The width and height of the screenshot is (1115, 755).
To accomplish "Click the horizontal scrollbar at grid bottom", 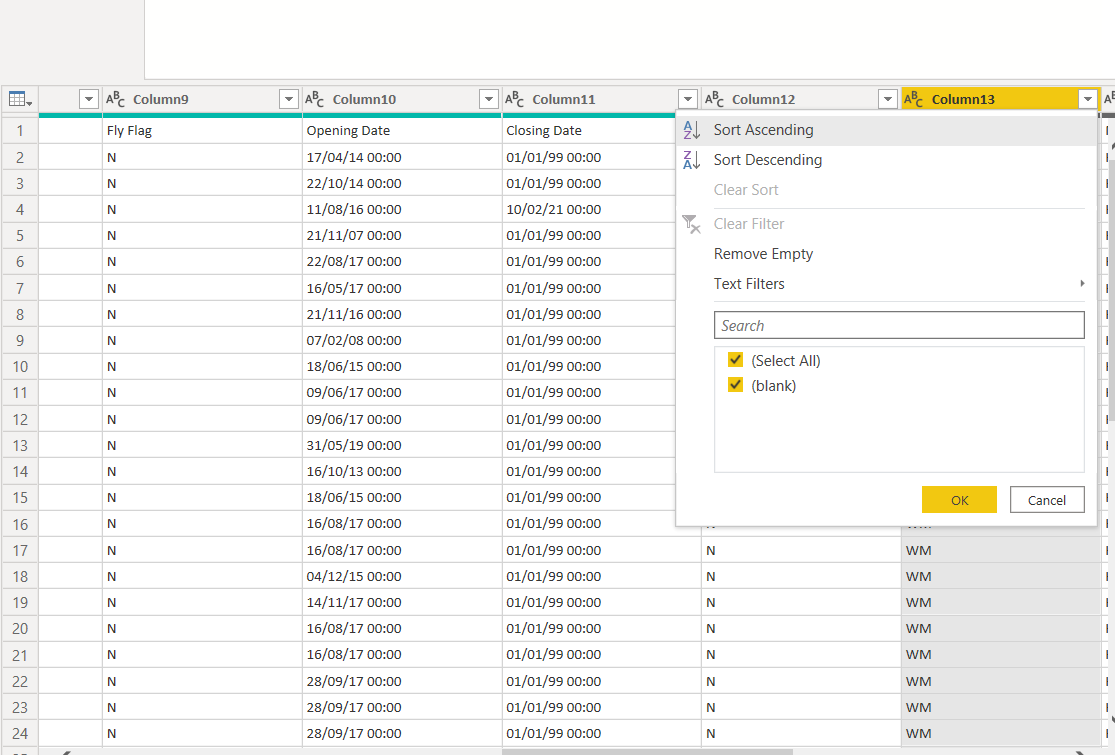I will tap(647, 751).
